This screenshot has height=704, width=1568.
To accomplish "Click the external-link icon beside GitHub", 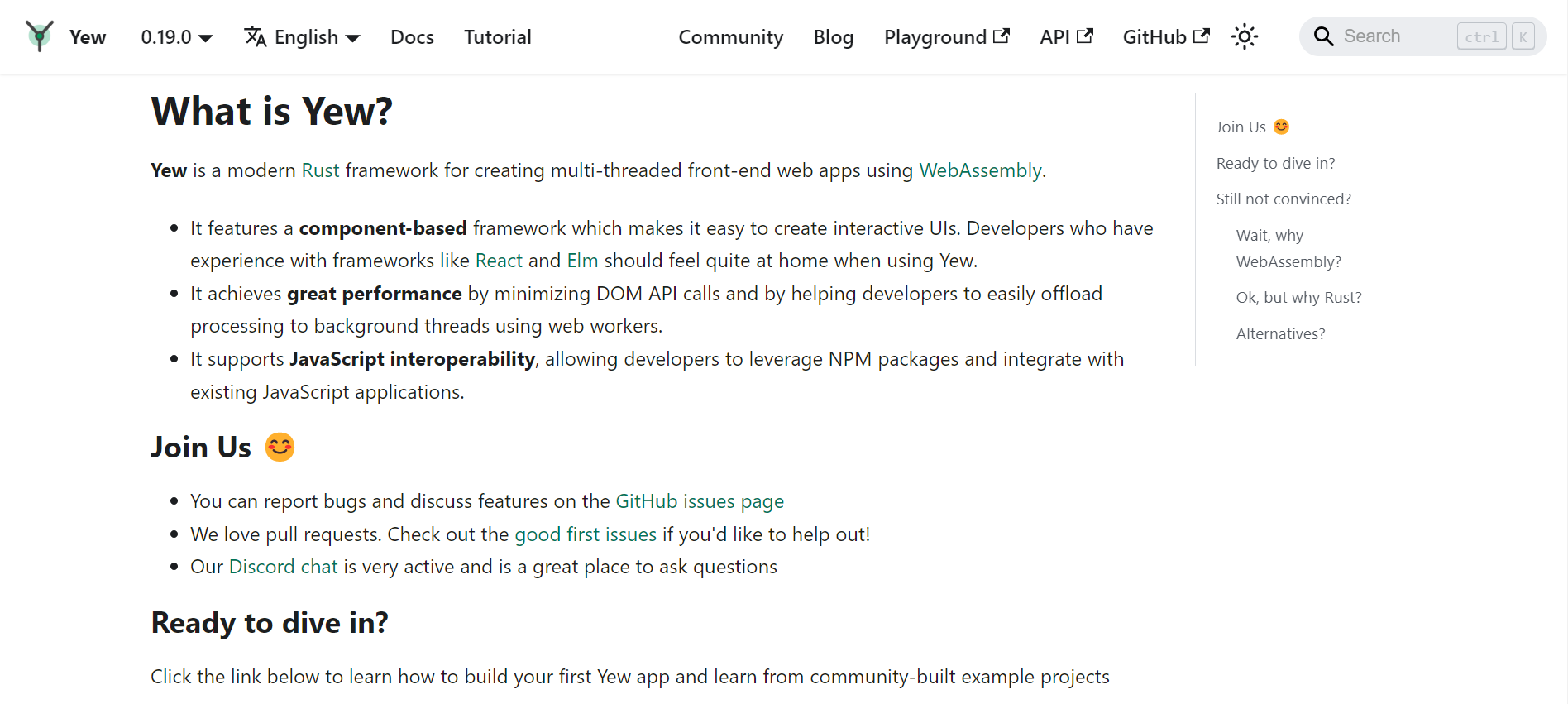I will (x=1202, y=36).
